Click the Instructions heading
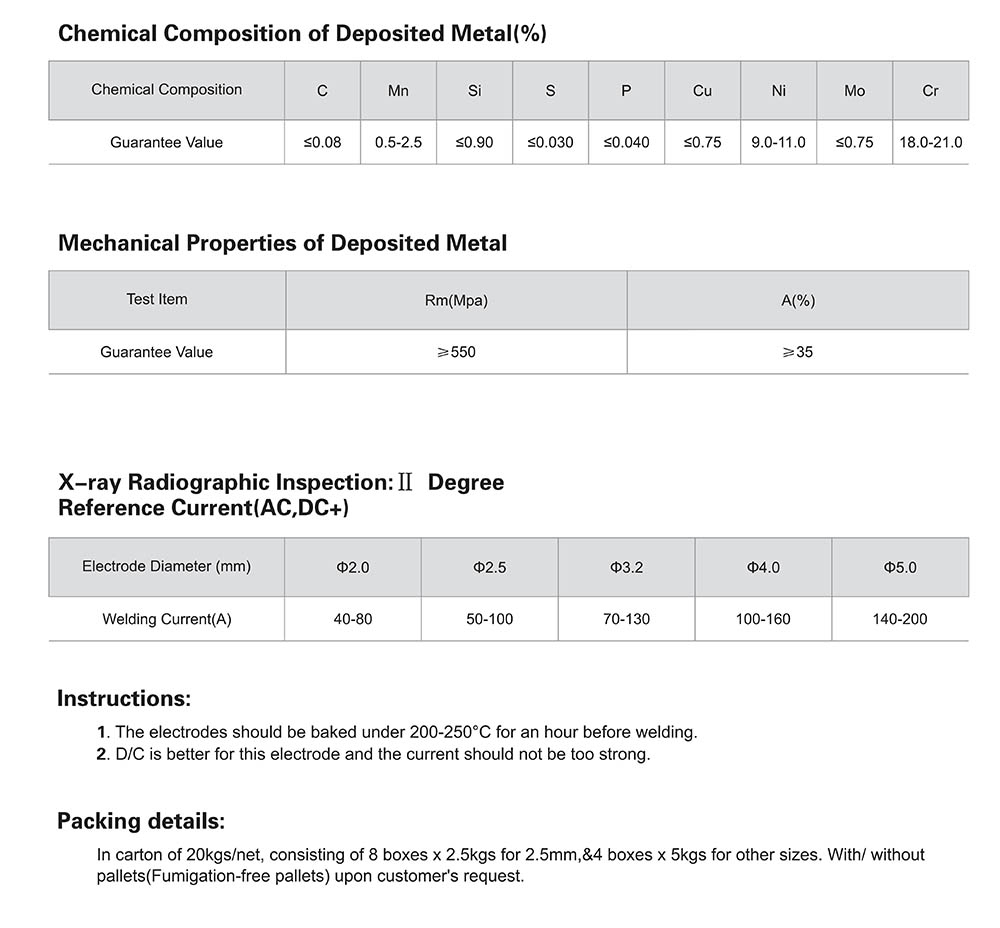Viewport: 1000px width, 928px height. click(124, 698)
